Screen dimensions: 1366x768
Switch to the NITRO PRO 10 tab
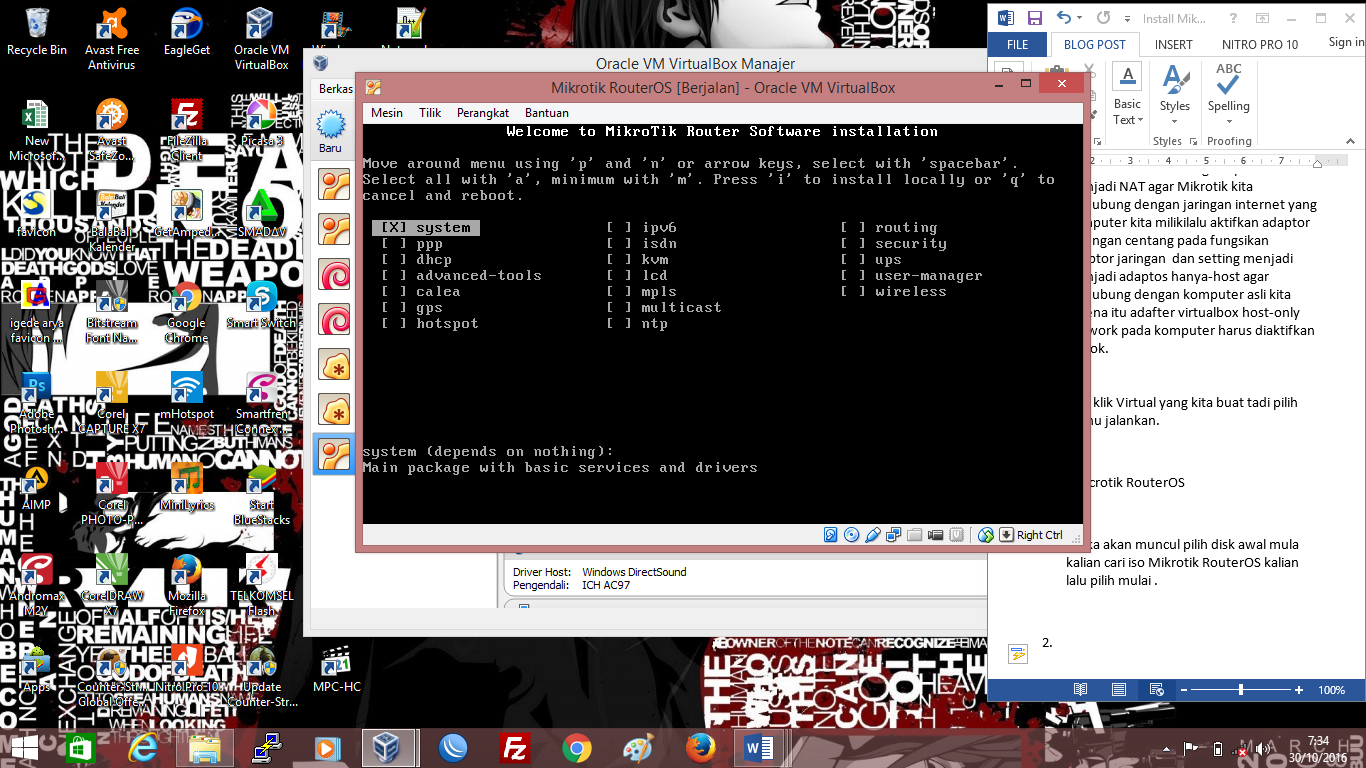[x=1260, y=44]
